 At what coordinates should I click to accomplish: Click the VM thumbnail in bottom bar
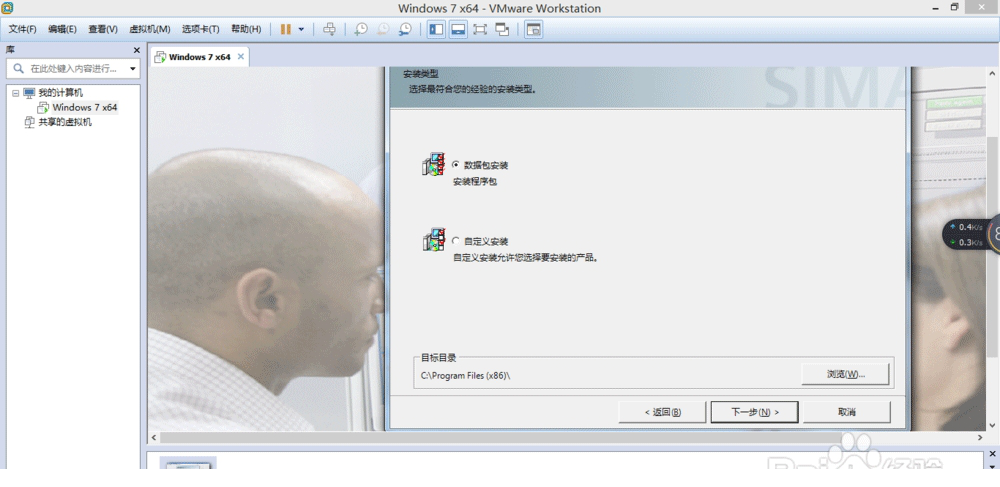(x=188, y=463)
